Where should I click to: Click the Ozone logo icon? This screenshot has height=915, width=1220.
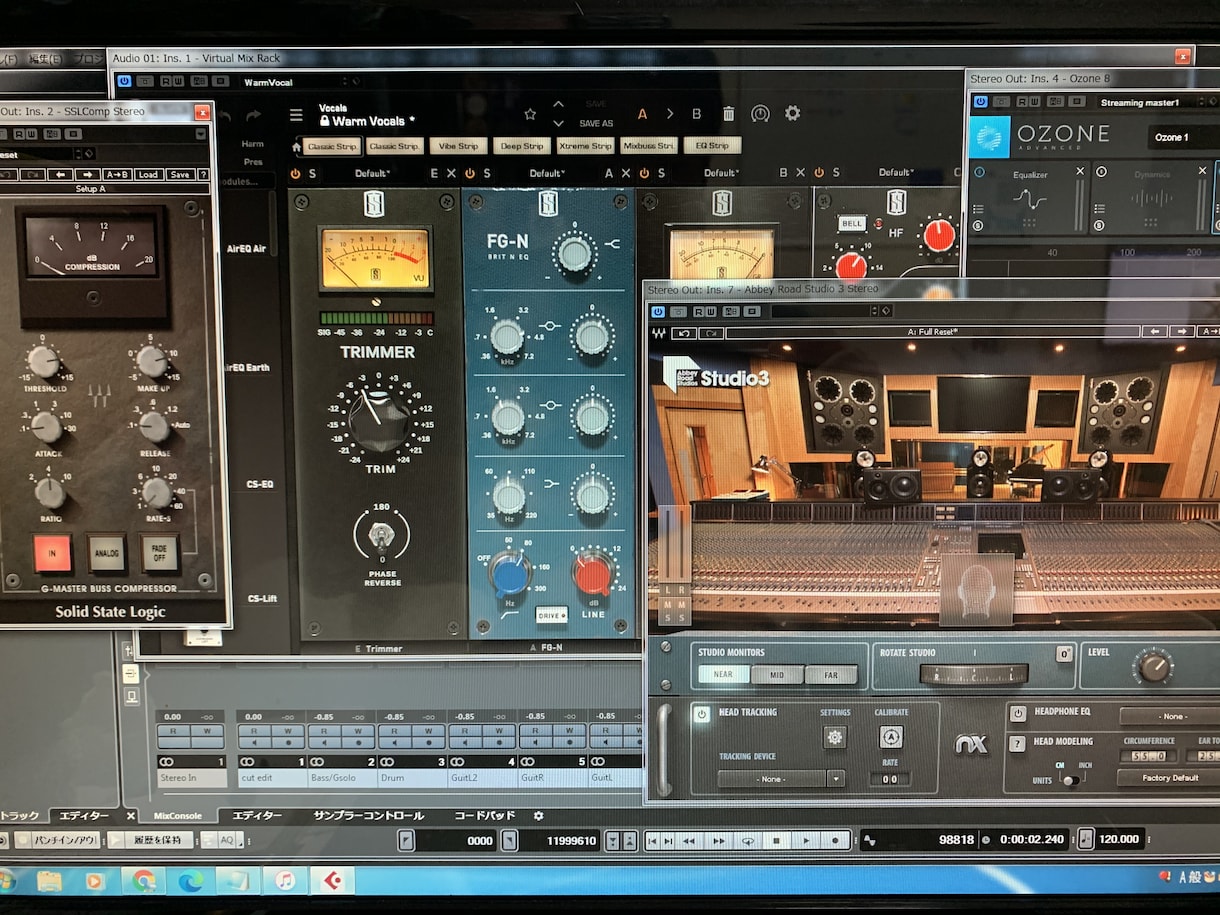[989, 136]
